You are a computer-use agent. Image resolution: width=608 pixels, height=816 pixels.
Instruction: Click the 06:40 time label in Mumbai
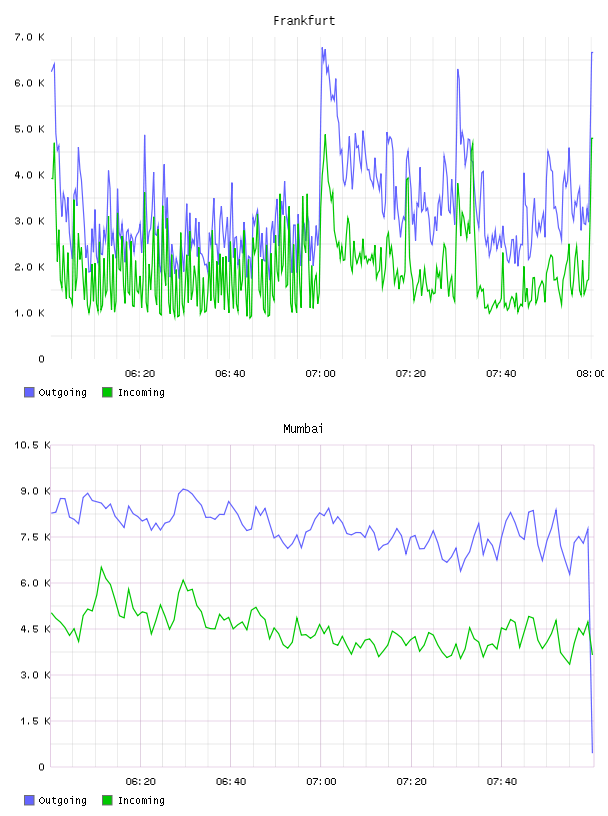pyautogui.click(x=231, y=782)
